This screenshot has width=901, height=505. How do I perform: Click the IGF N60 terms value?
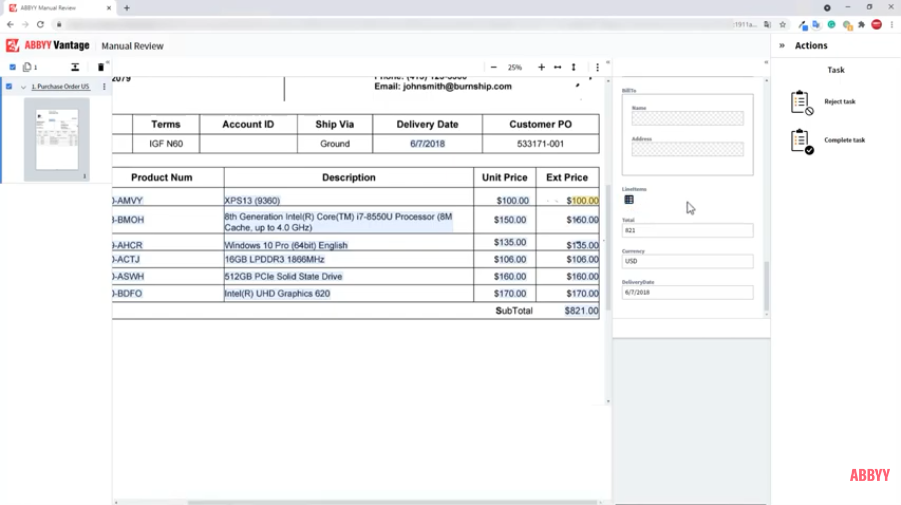pyautogui.click(x=166, y=144)
